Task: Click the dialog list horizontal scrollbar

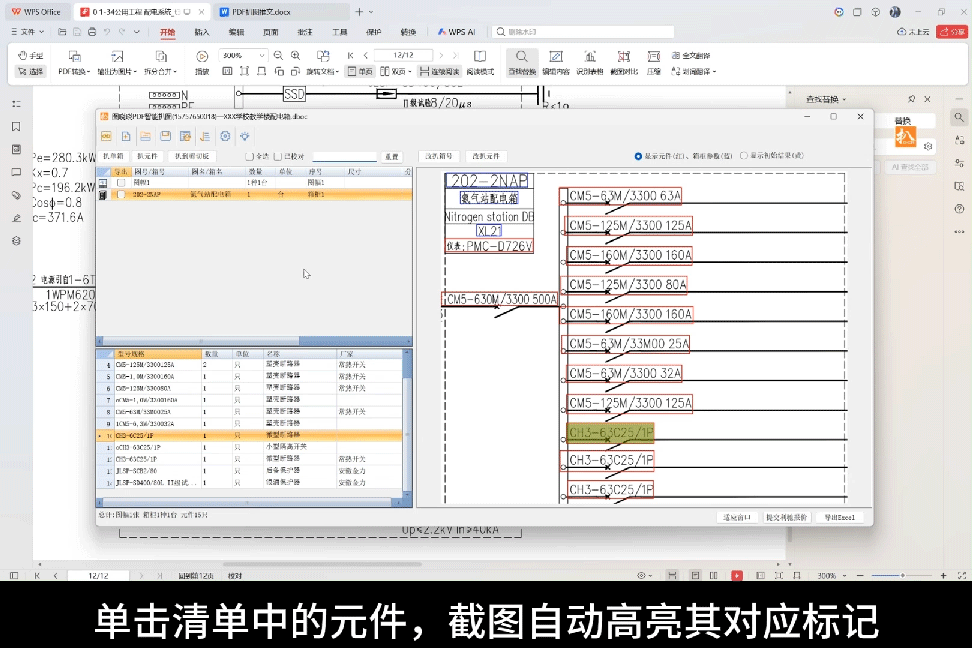Action: 254,341
